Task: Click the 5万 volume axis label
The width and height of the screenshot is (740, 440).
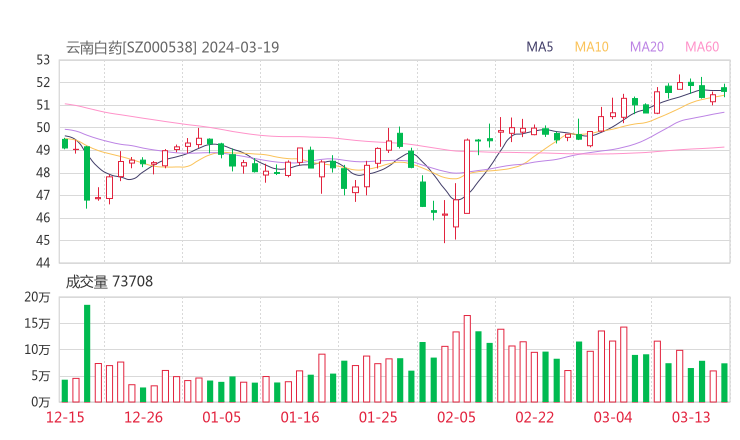Action: [41, 376]
